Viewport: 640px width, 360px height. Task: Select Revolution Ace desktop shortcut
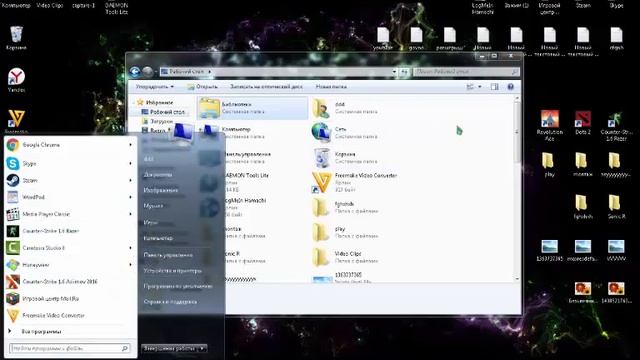coord(549,125)
